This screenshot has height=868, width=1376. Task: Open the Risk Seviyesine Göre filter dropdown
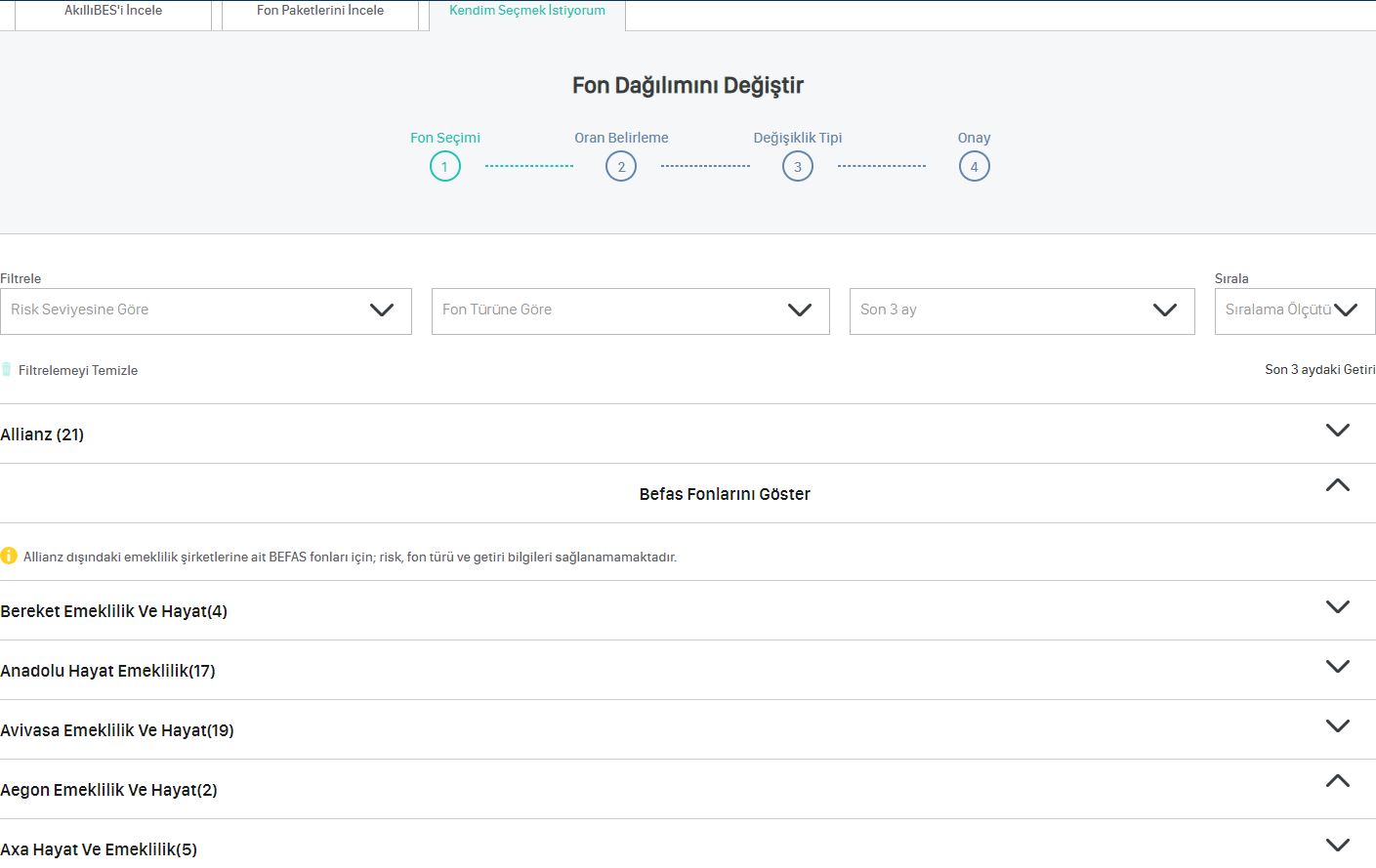(x=206, y=311)
